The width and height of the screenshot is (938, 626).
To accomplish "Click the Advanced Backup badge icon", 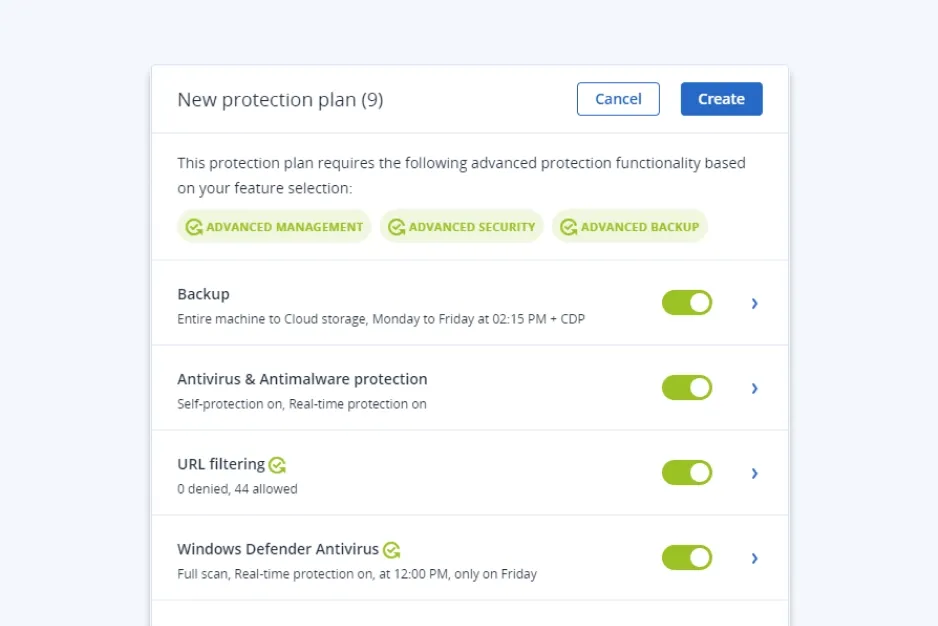I will click(x=567, y=226).
